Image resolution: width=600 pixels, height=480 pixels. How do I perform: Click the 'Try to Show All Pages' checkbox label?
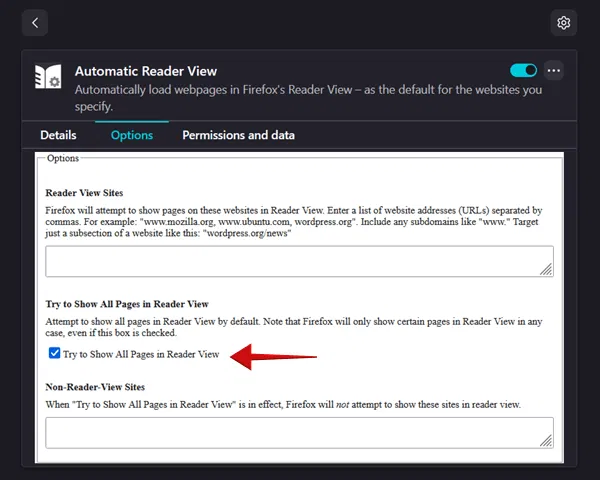point(141,354)
